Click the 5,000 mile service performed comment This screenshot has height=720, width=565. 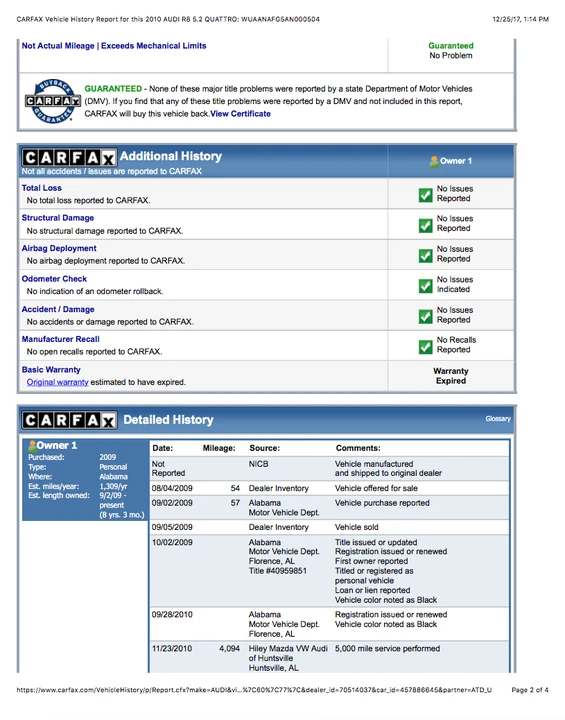point(387,649)
